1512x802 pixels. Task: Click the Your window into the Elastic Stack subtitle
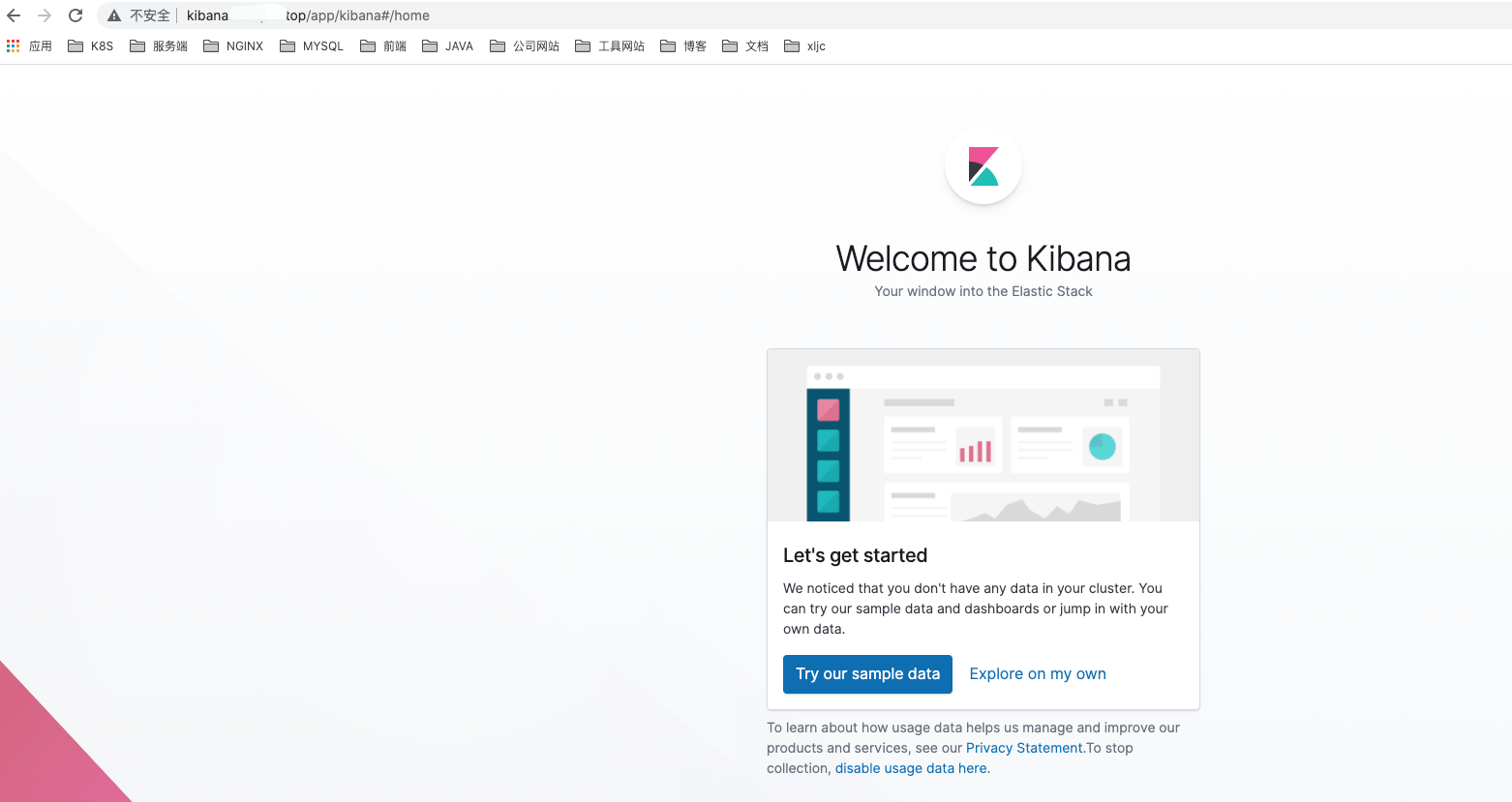click(x=983, y=291)
